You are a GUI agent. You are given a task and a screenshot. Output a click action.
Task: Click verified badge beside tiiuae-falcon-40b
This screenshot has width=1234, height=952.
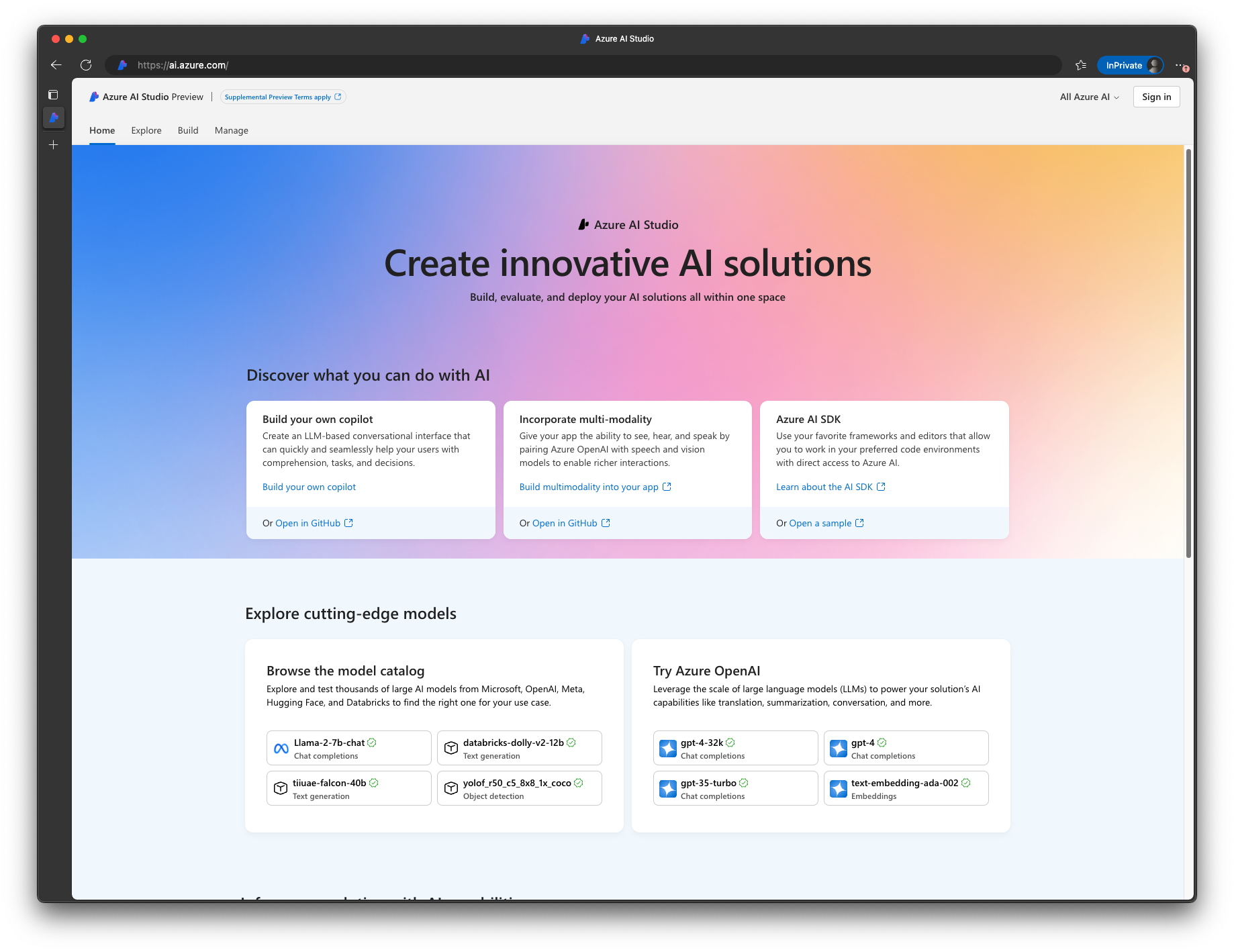point(374,783)
